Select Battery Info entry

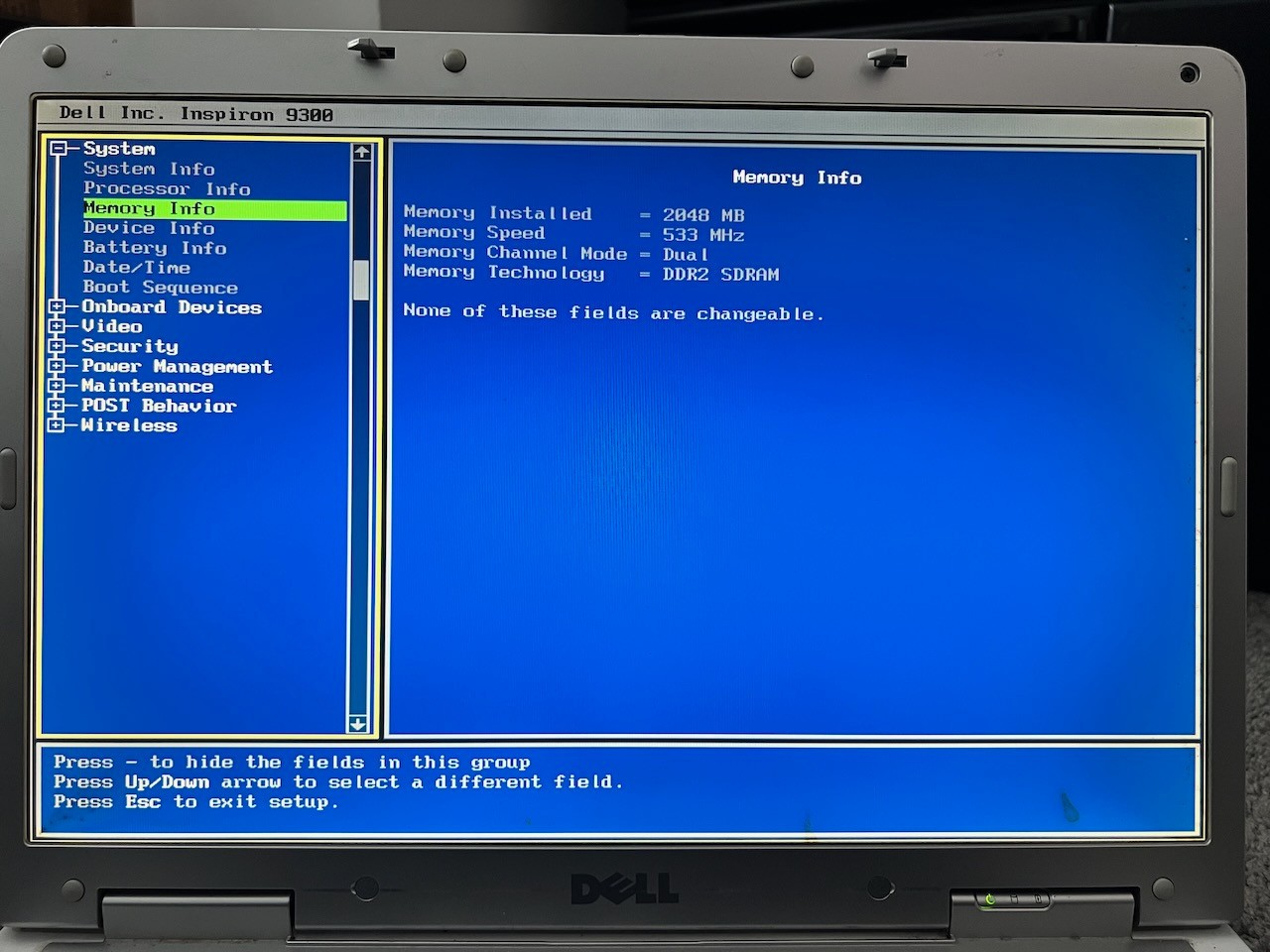pos(155,248)
